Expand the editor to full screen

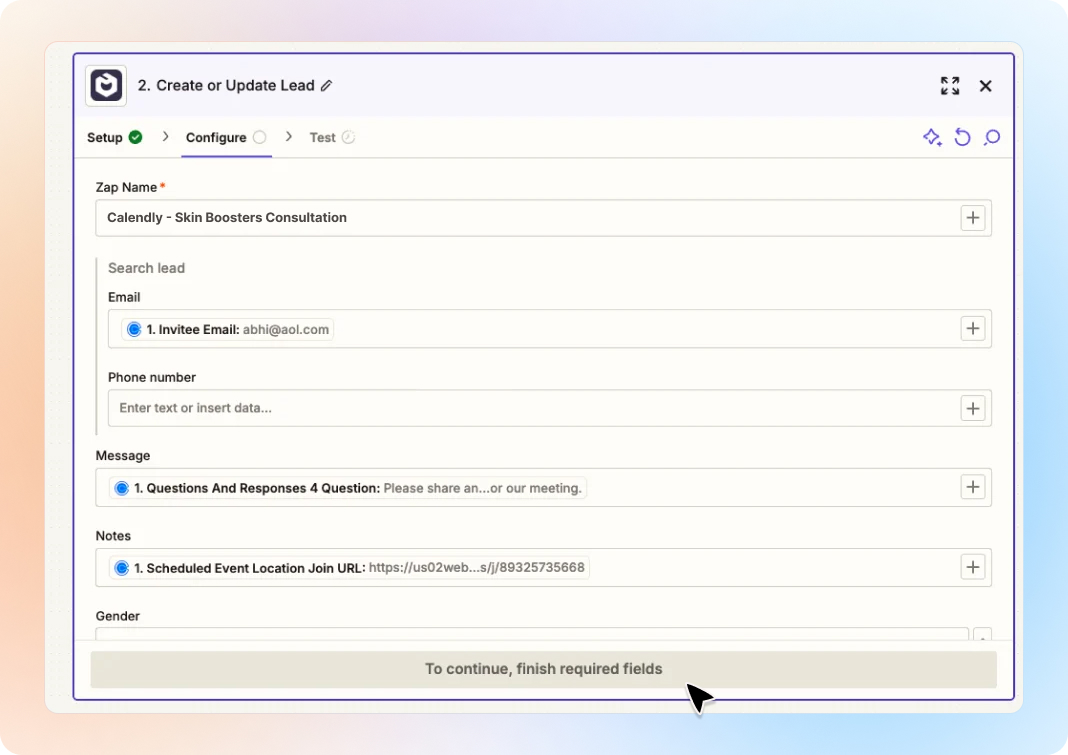coord(949,86)
